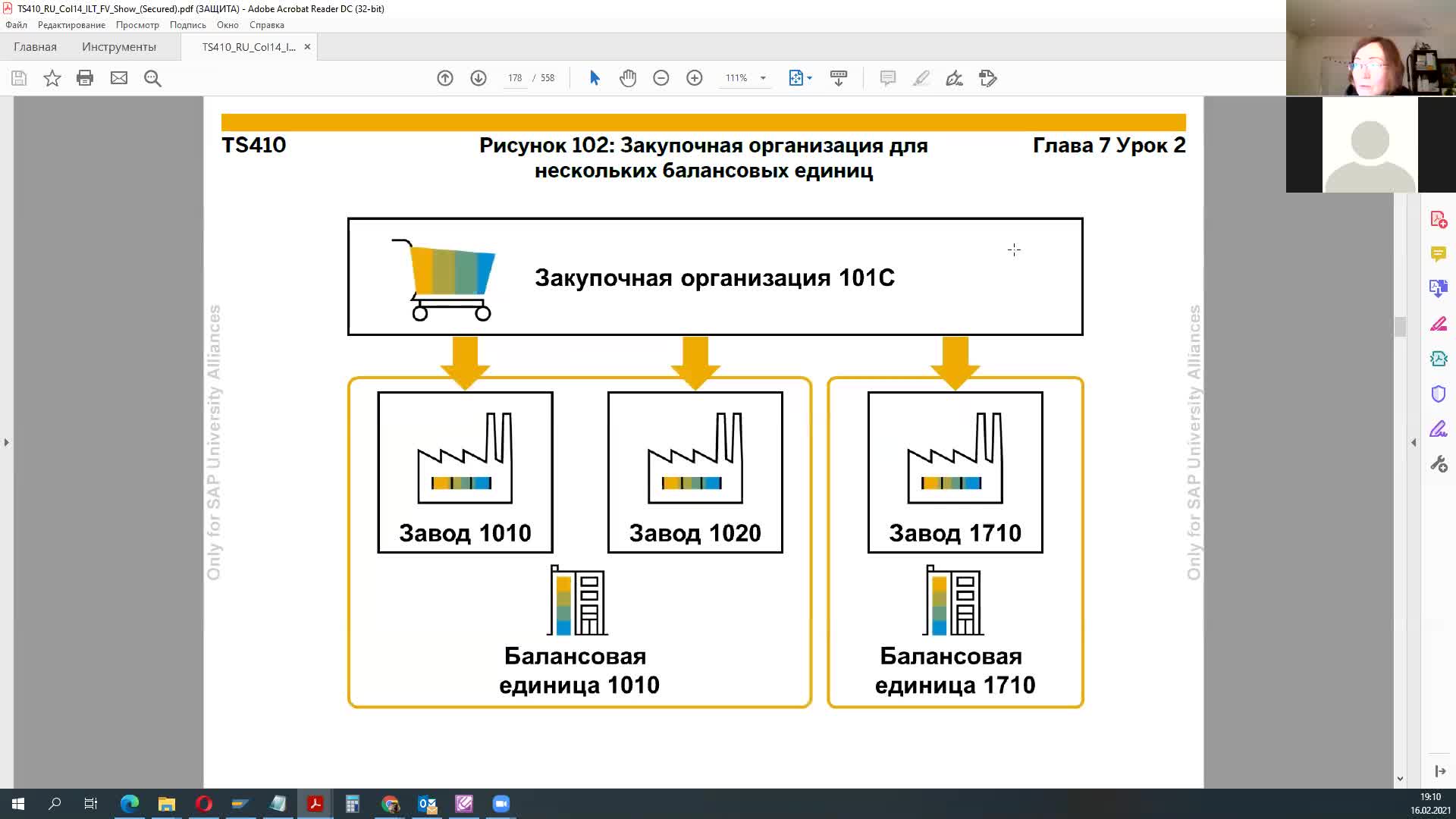
Task: Open Edit PDF tool in right pane
Action: [x=1439, y=324]
